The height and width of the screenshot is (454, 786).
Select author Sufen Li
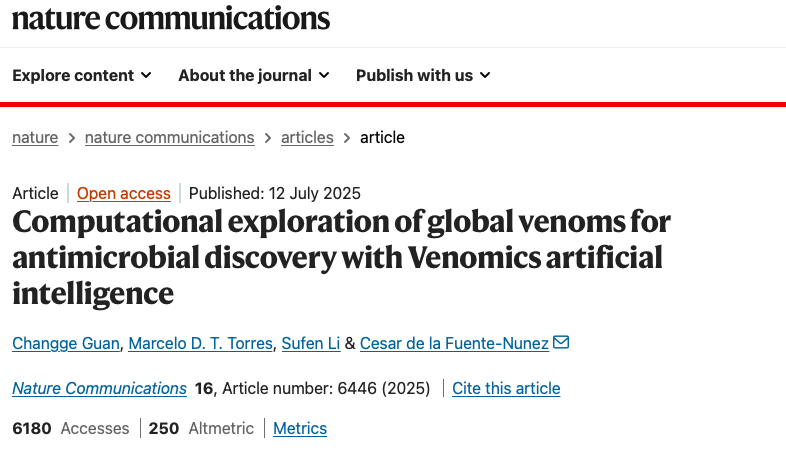coord(312,344)
